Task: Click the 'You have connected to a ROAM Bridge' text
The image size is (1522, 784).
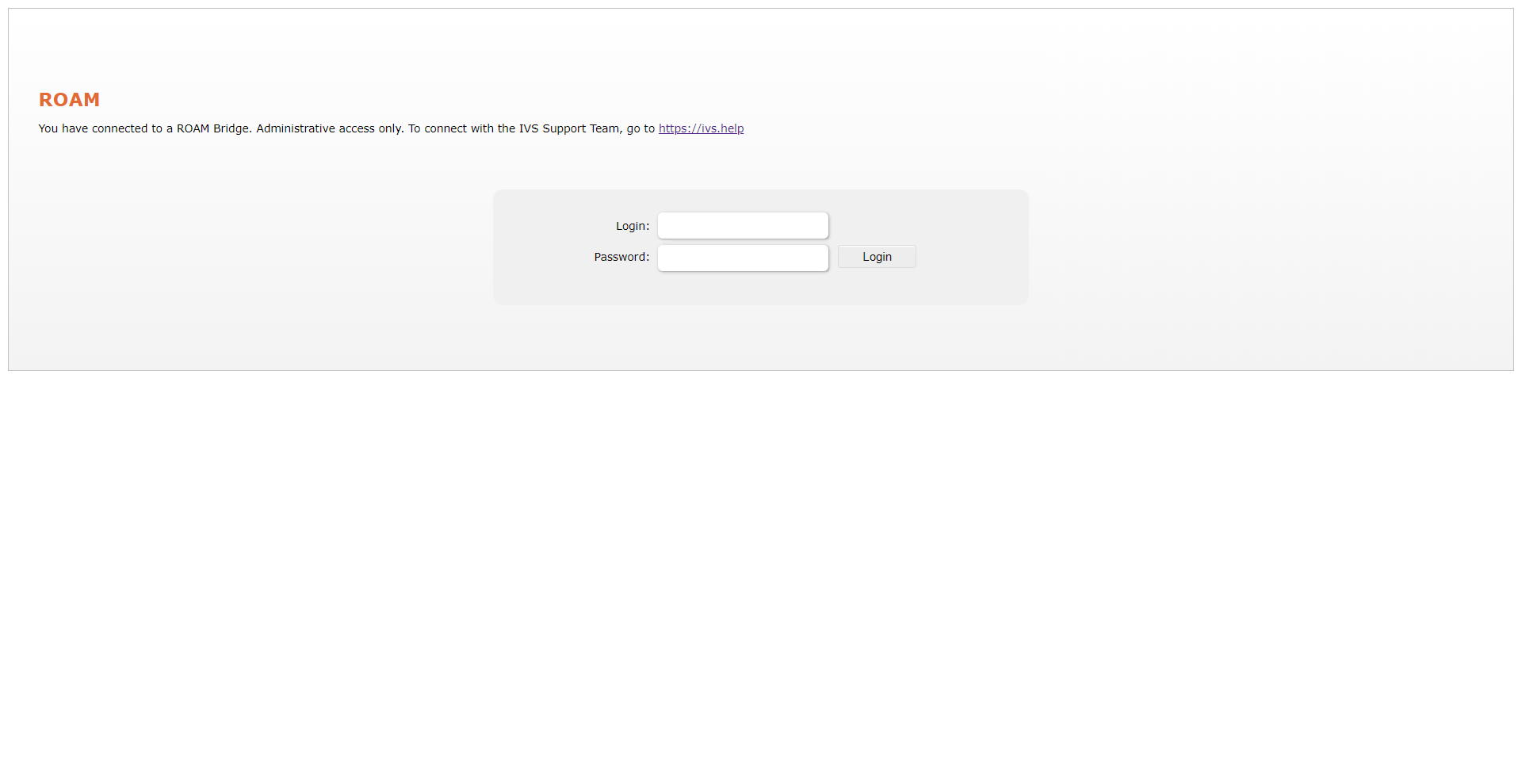Action: 145,128
